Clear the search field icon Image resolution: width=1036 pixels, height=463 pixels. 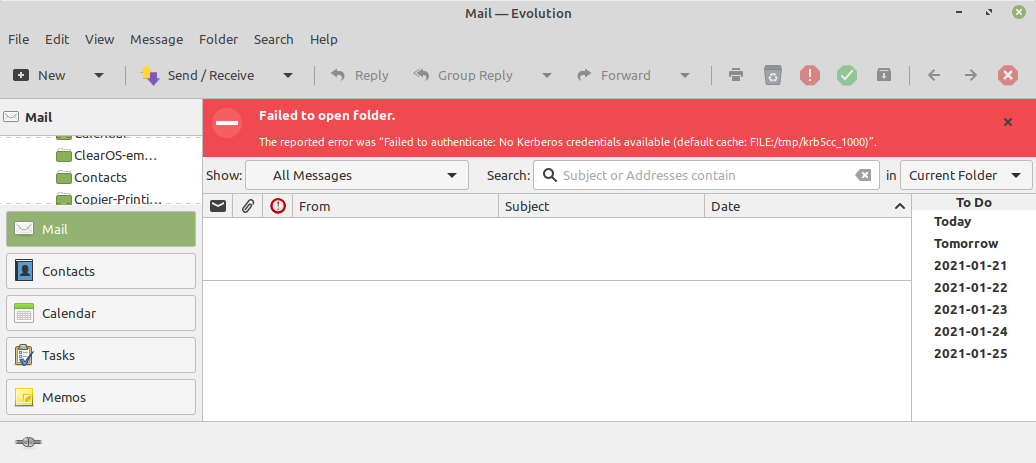click(x=863, y=176)
